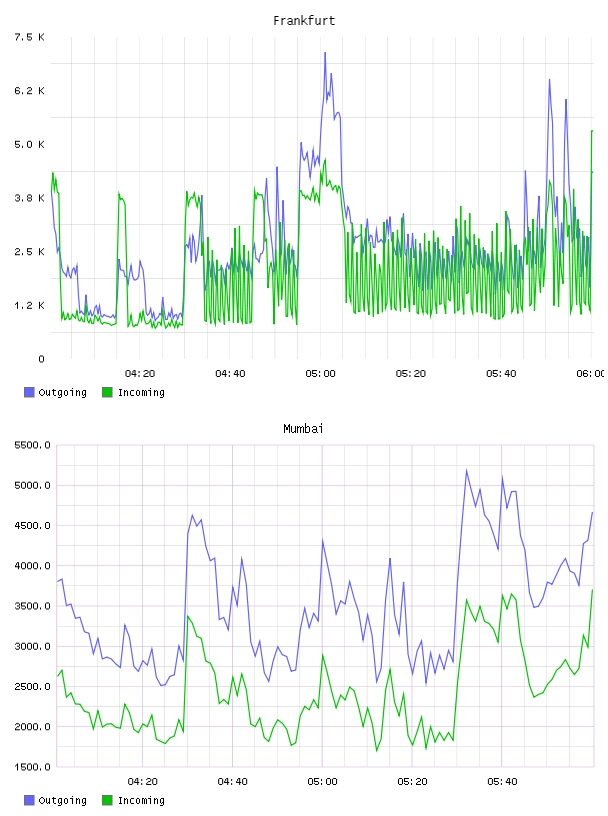Viewport: 608px width, 816px height.
Task: Click the 05:20 time label on Mumbai axis
Action: click(x=412, y=782)
